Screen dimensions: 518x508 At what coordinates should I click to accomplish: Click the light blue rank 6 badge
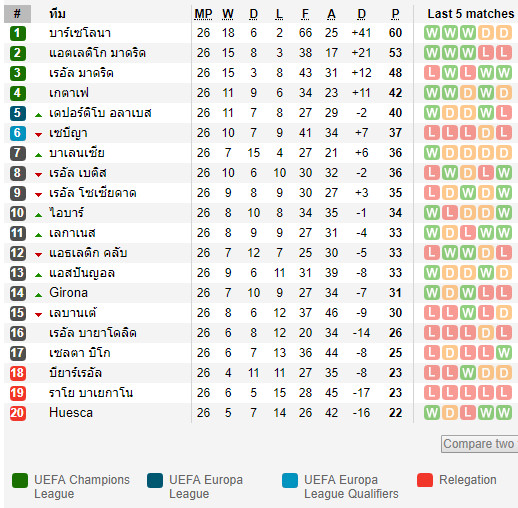click(18, 133)
